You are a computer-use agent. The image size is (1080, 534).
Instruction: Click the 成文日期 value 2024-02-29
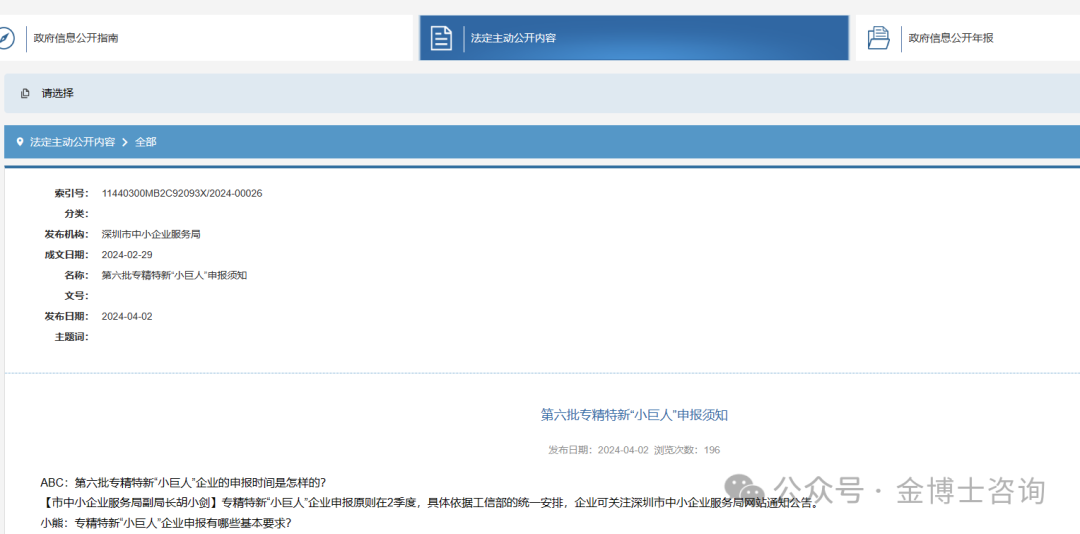click(x=127, y=255)
